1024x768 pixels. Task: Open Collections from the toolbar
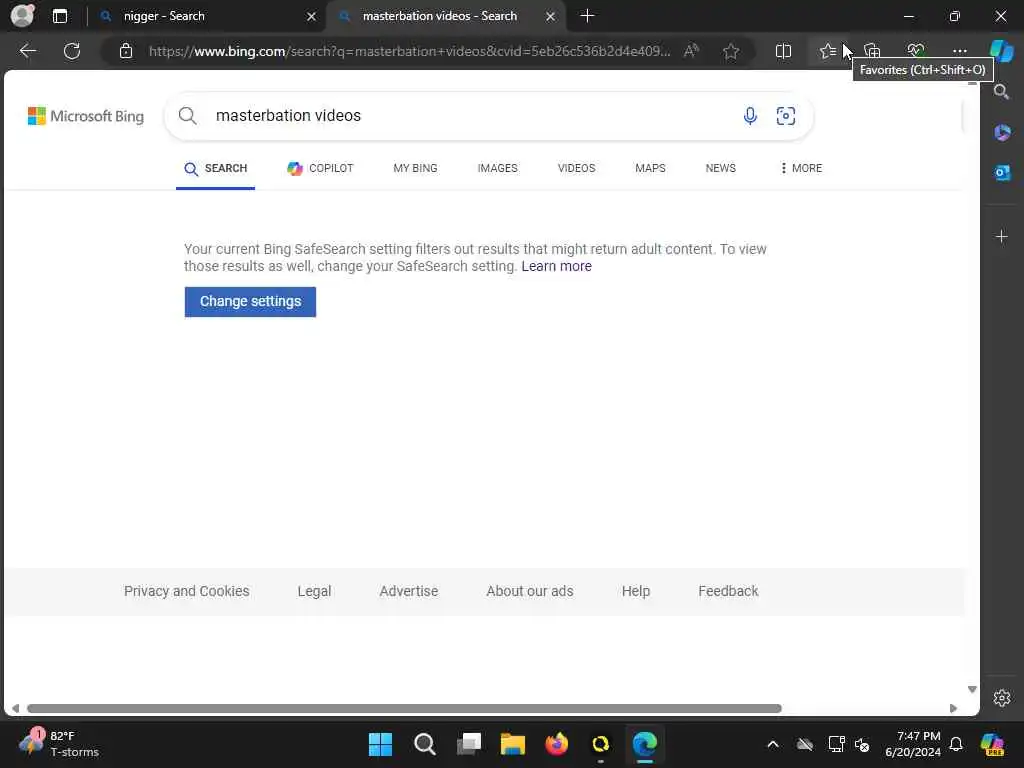(x=872, y=51)
